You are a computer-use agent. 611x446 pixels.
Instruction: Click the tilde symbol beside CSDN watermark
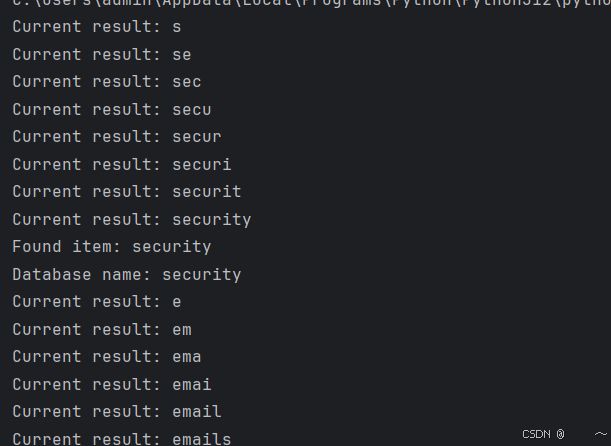pyautogui.click(x=601, y=434)
